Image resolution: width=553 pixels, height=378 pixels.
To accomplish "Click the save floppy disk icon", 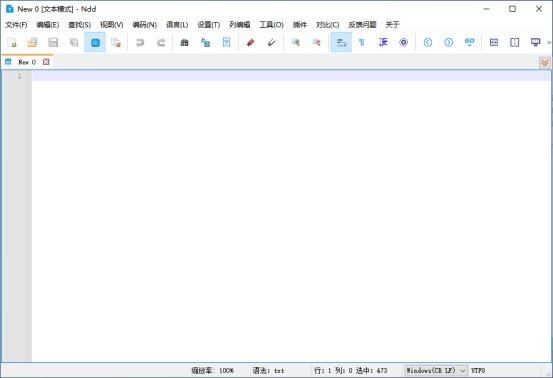I will pos(53,43).
